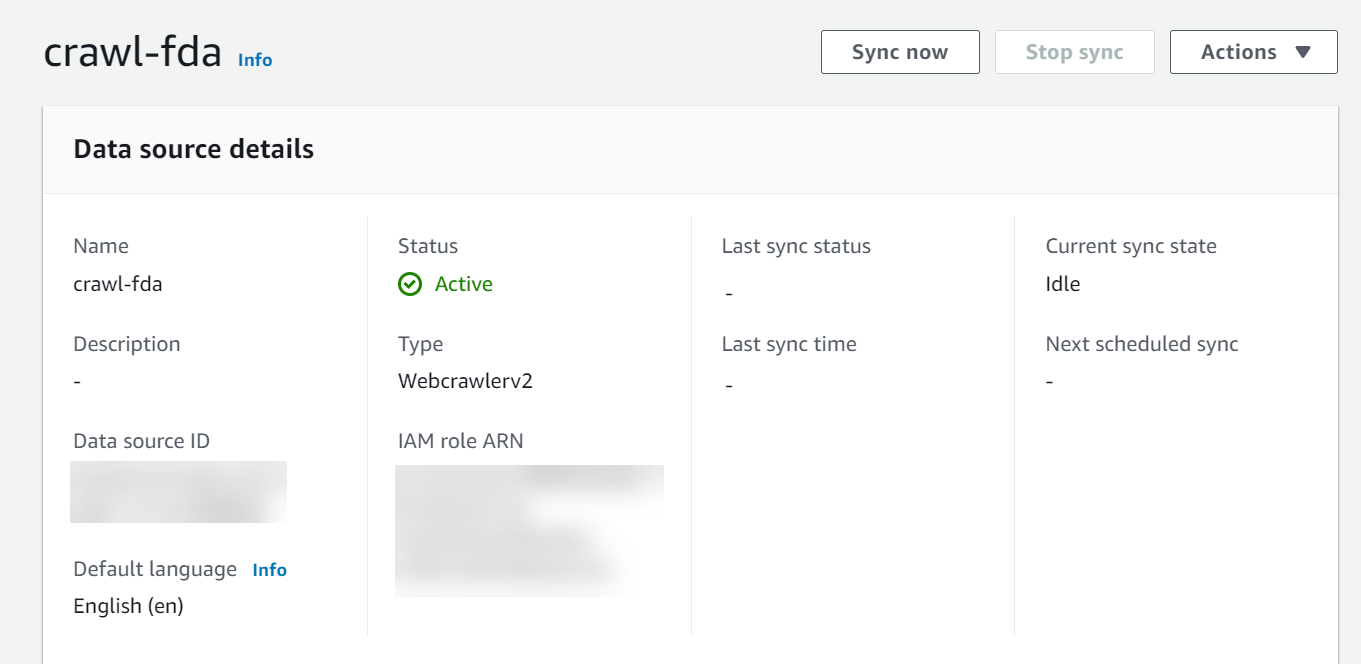Click the Data source details section header
This screenshot has height=664, width=1361.
click(193, 148)
